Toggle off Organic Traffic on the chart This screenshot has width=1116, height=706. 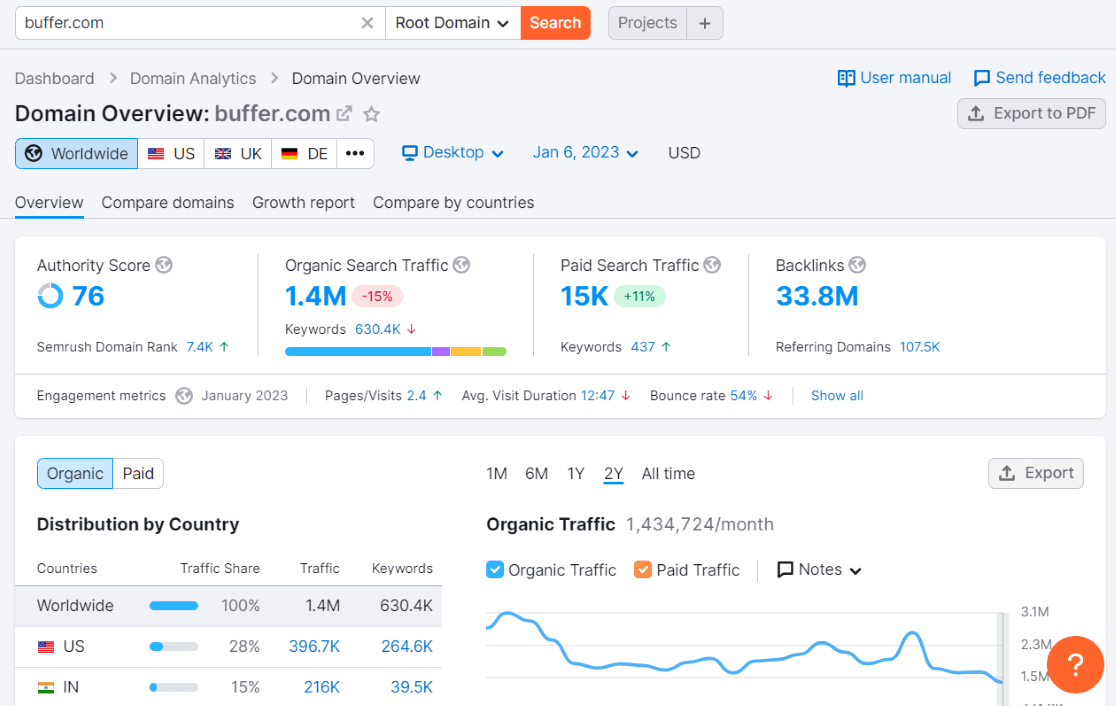click(495, 569)
